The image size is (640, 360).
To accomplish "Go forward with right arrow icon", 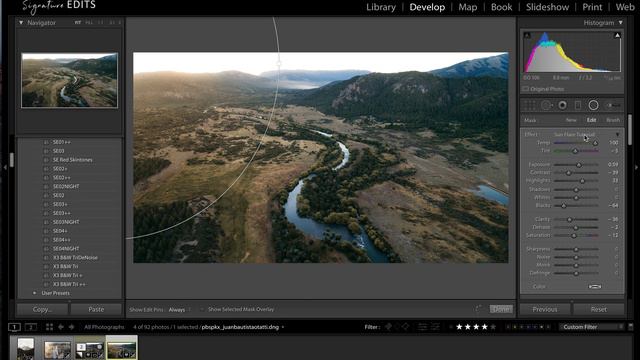I will point(71,327).
